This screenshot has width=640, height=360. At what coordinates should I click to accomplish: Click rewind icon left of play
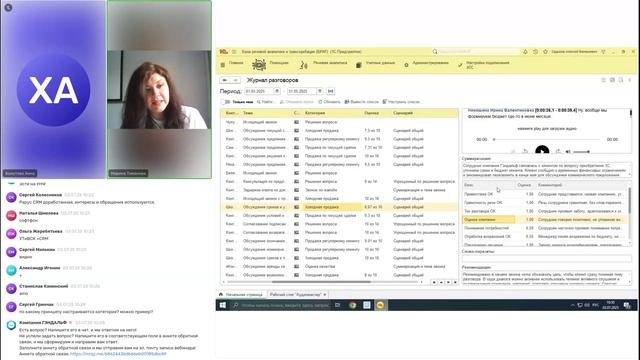525,151
